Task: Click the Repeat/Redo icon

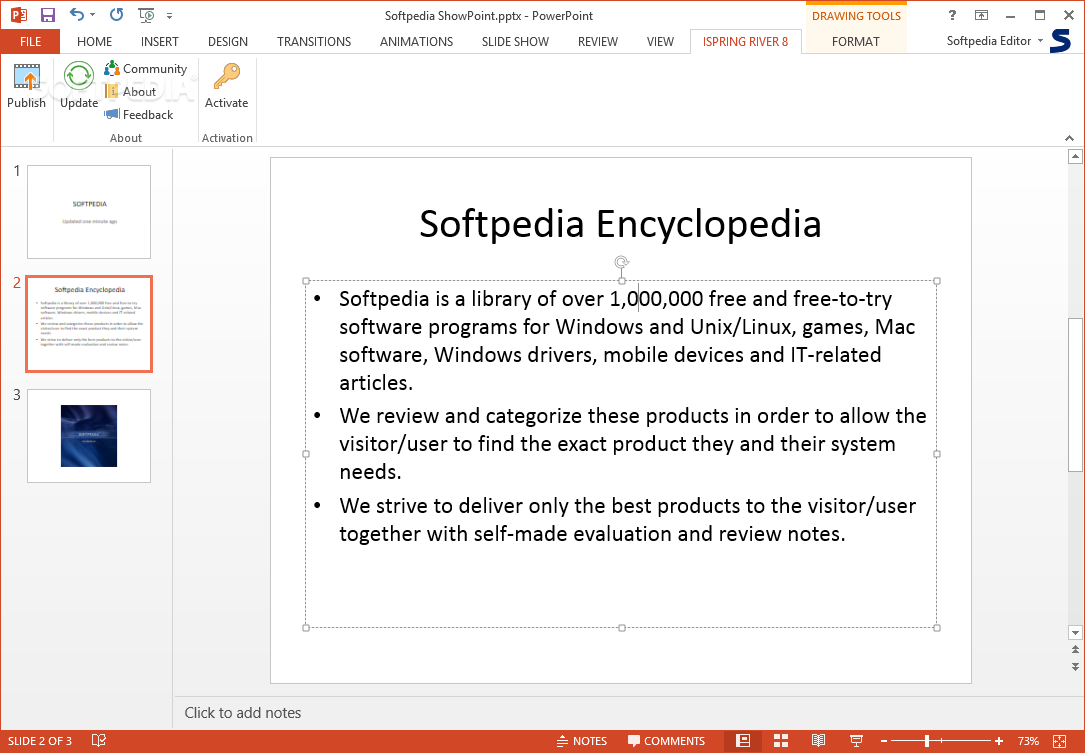Action: pyautogui.click(x=116, y=15)
